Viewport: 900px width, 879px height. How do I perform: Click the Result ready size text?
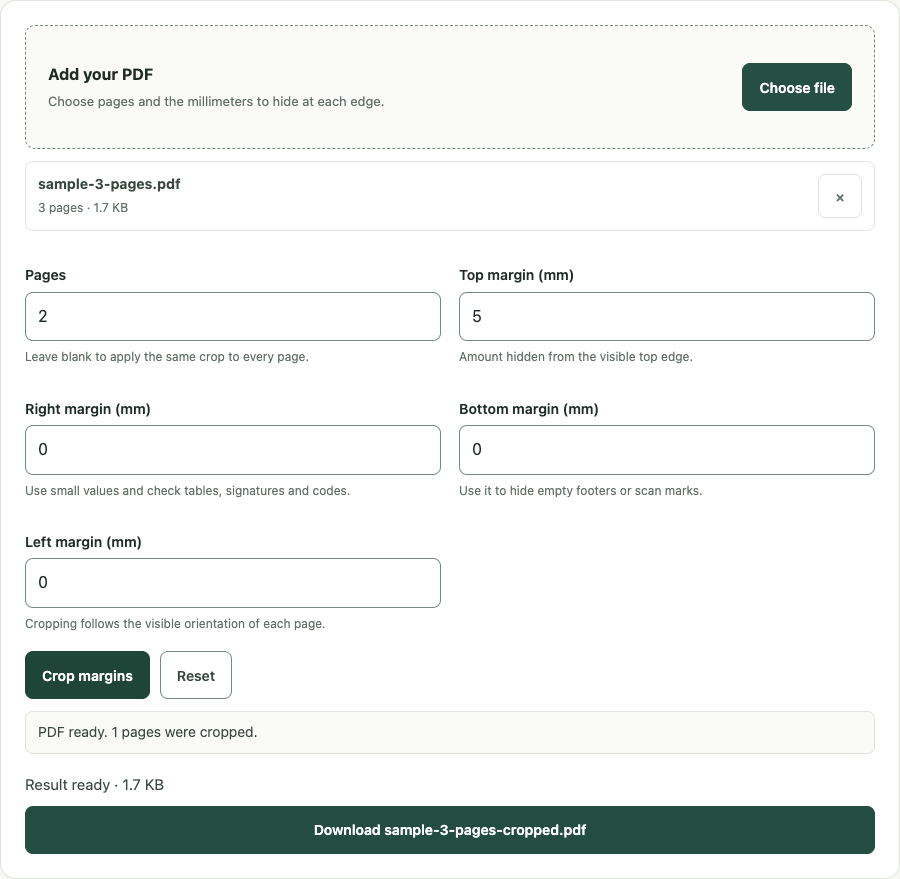point(95,785)
